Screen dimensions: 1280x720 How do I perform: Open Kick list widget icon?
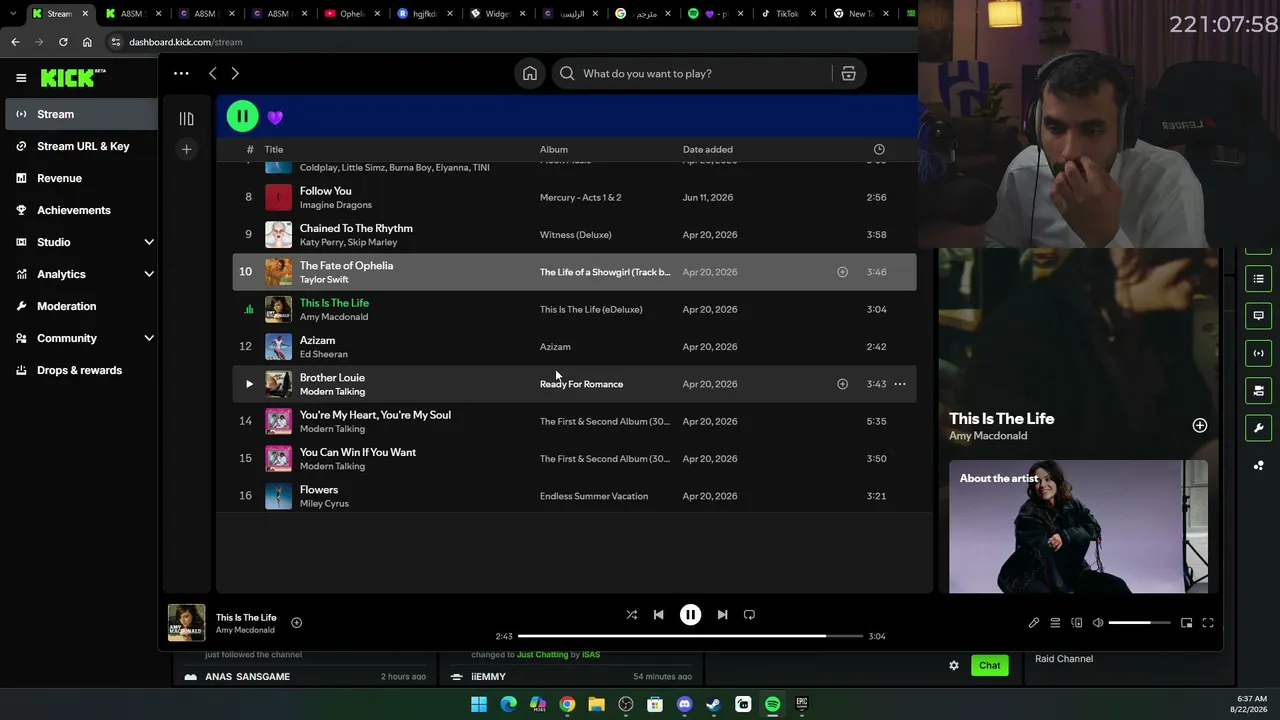coord(1258,279)
